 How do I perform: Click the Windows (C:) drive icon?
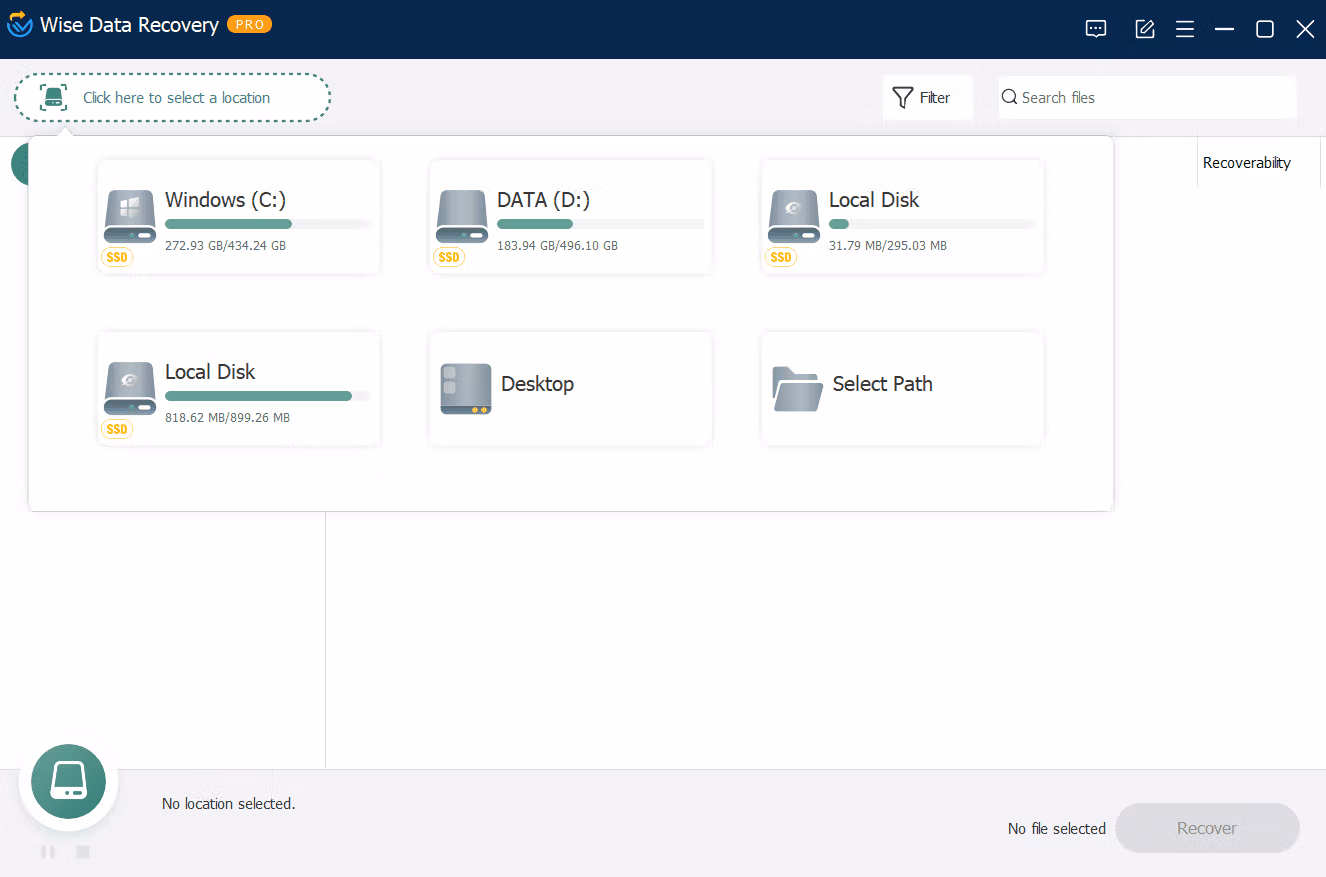(130, 217)
